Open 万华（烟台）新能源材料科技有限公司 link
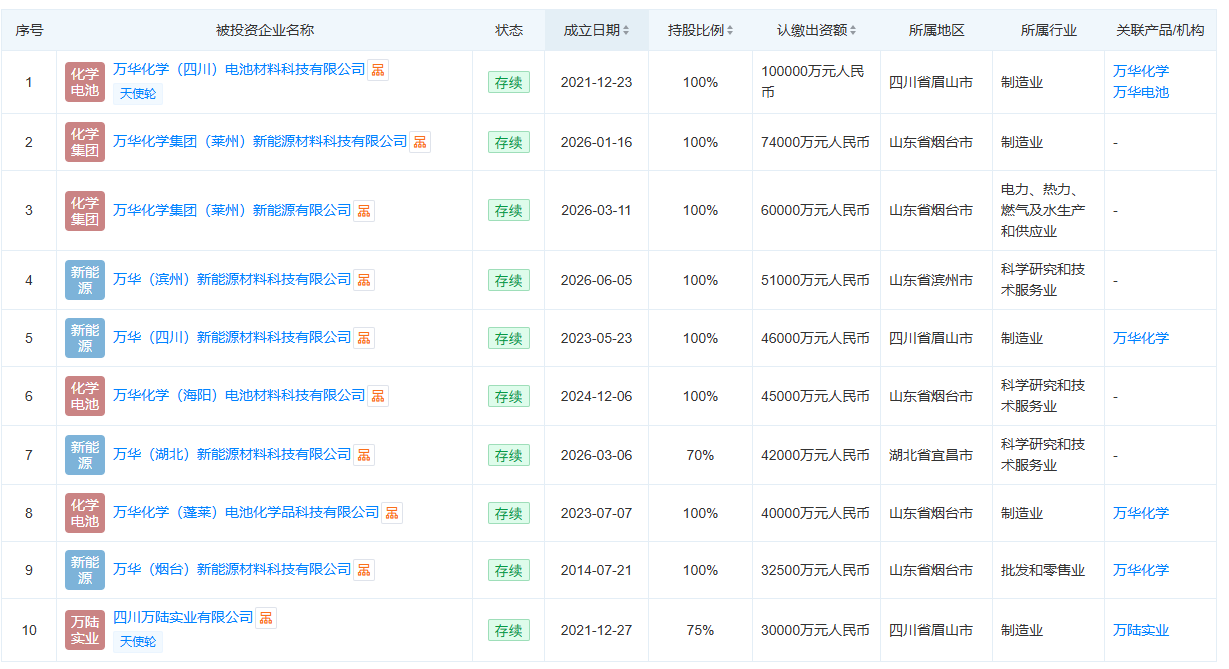The height and width of the screenshot is (669, 1229). coord(232,570)
